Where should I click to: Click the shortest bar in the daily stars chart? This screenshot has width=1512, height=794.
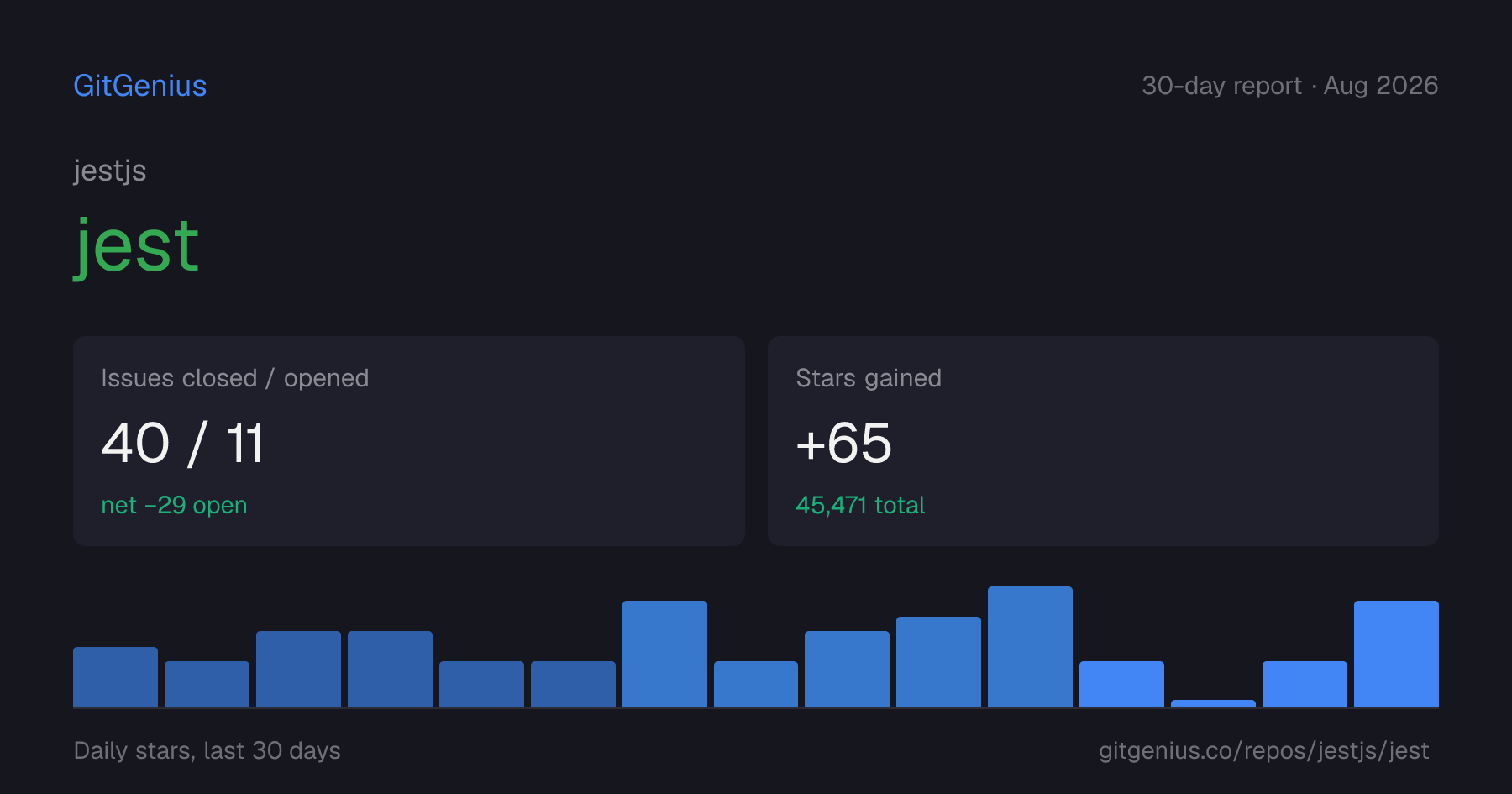1213,703
